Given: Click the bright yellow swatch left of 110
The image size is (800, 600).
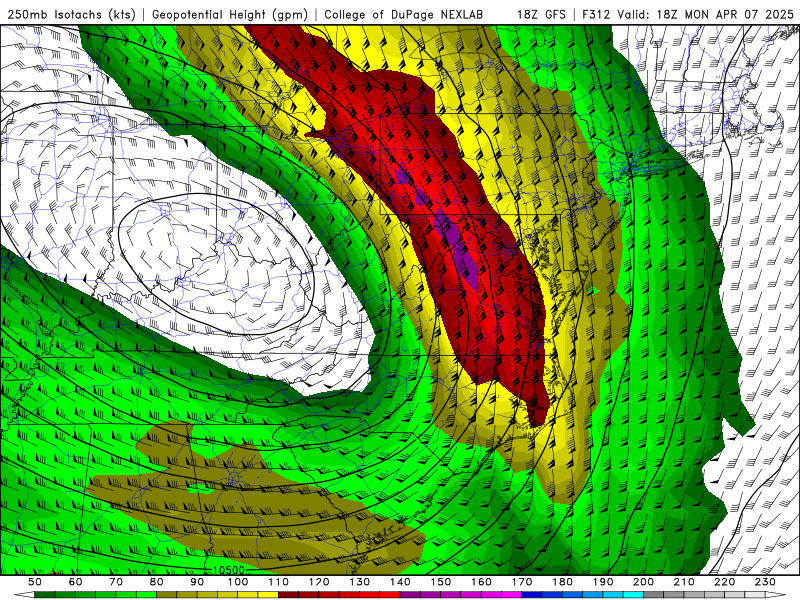Looking at the screenshot, I should [x=268, y=595].
